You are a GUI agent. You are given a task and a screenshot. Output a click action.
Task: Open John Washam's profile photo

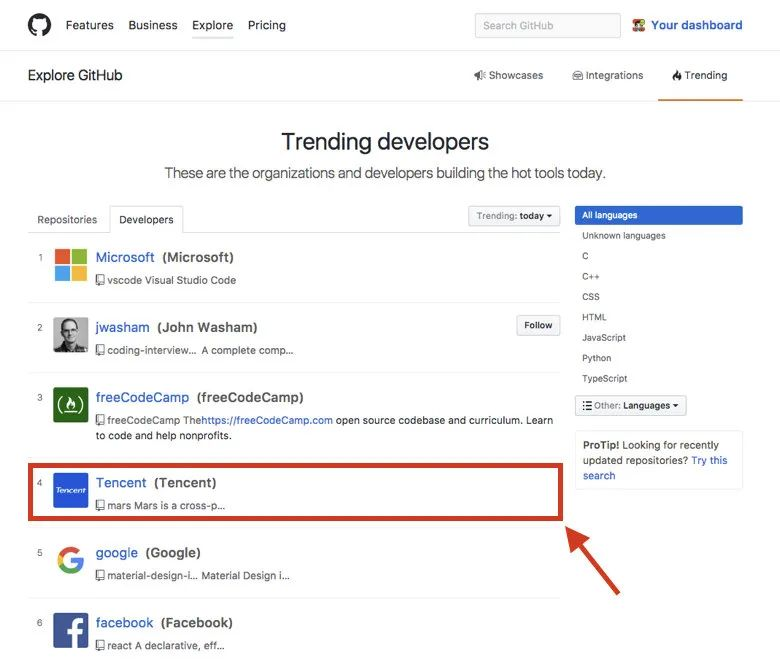71,335
